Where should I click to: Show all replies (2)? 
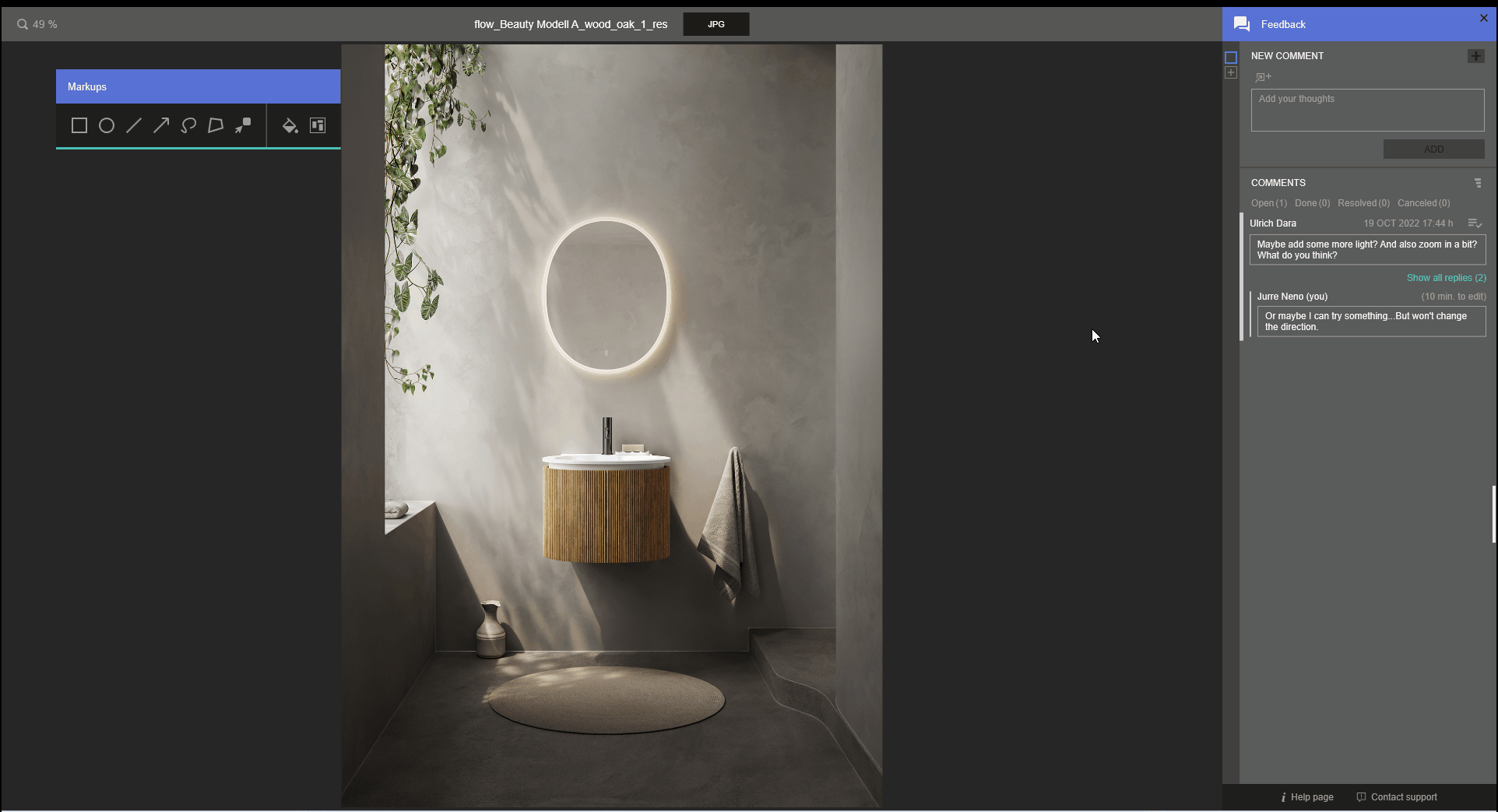[1446, 278]
